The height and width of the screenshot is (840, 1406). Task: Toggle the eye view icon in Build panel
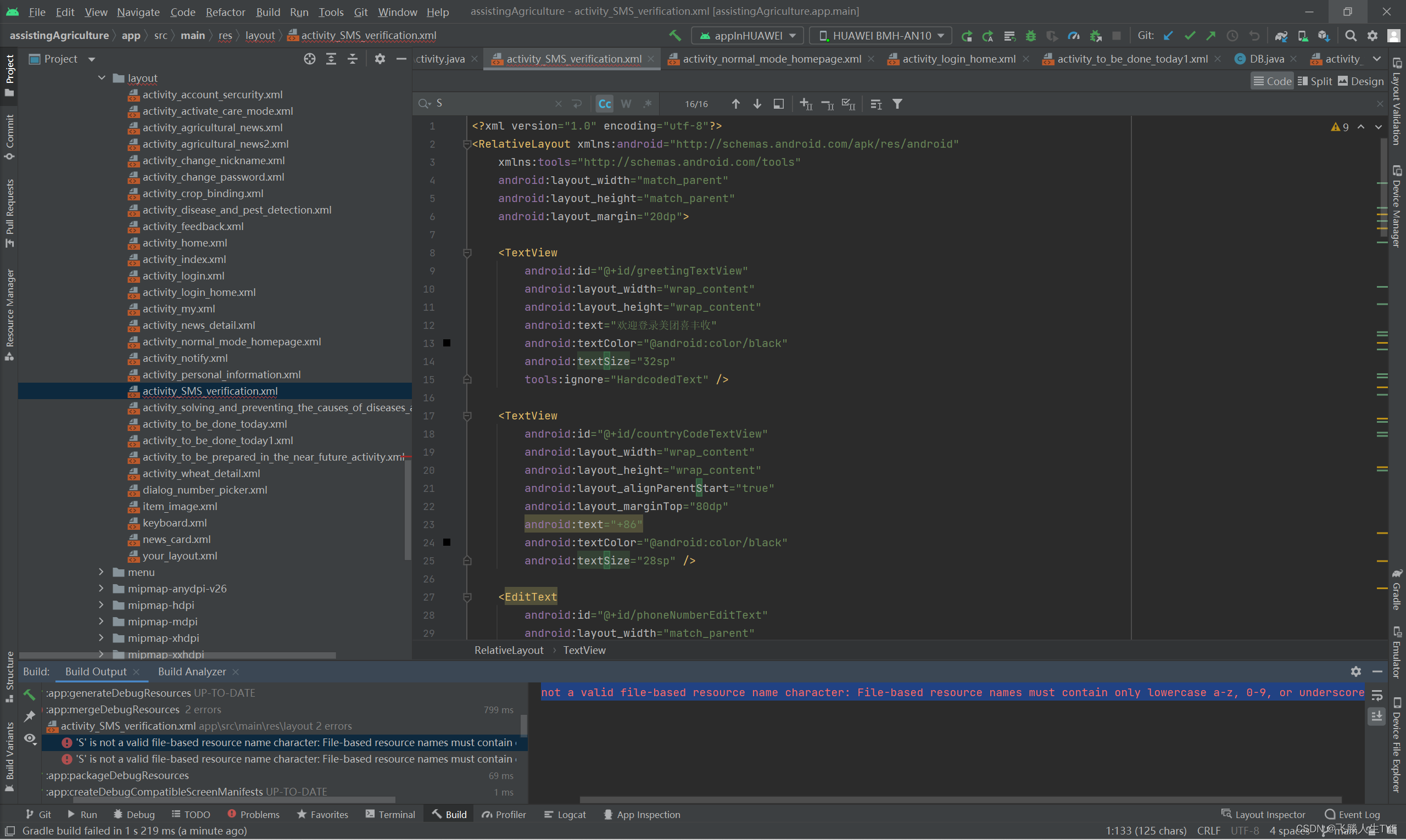coord(30,738)
